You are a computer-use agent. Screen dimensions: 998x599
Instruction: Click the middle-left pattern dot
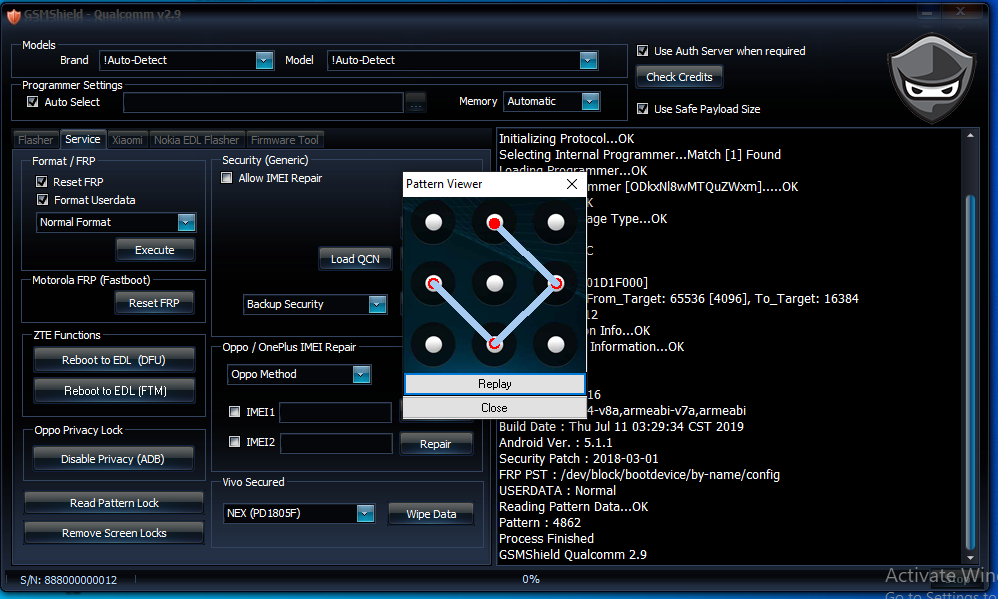coord(433,283)
